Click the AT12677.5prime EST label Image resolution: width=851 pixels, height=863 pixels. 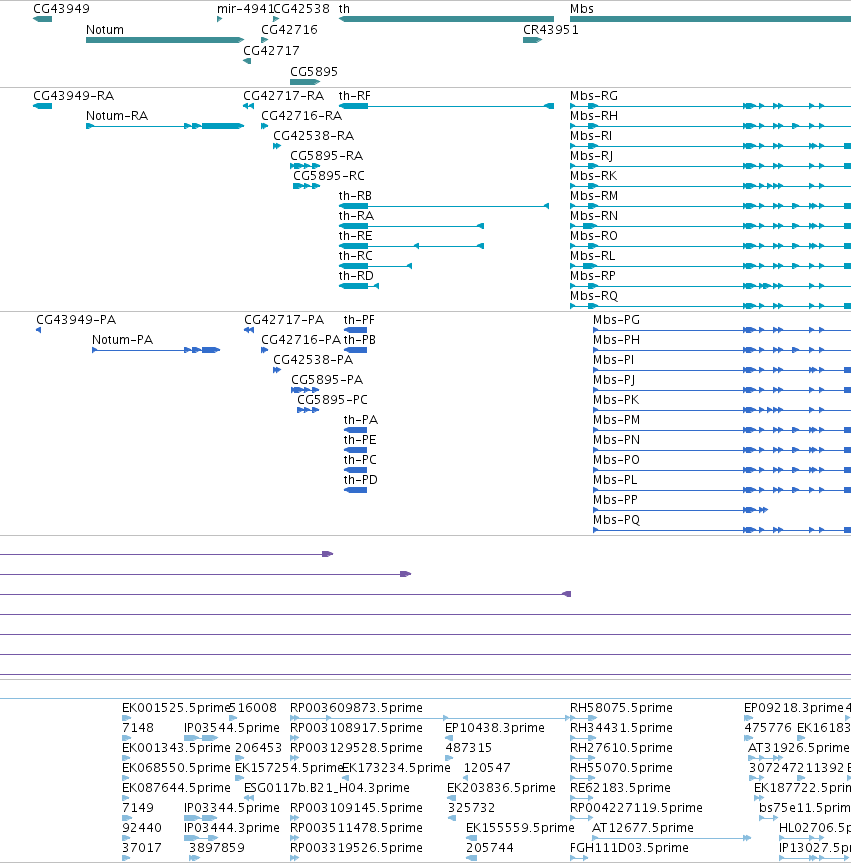point(642,828)
